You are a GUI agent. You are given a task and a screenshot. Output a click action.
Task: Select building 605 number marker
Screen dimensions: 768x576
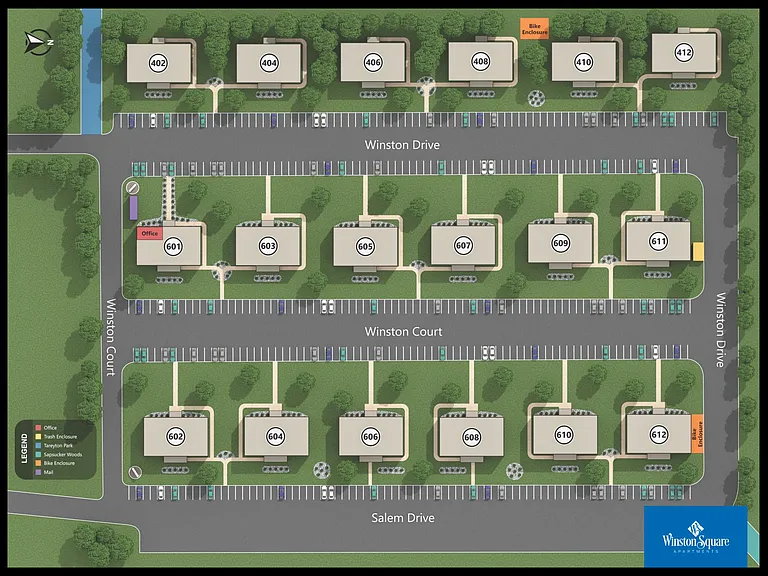(x=365, y=246)
